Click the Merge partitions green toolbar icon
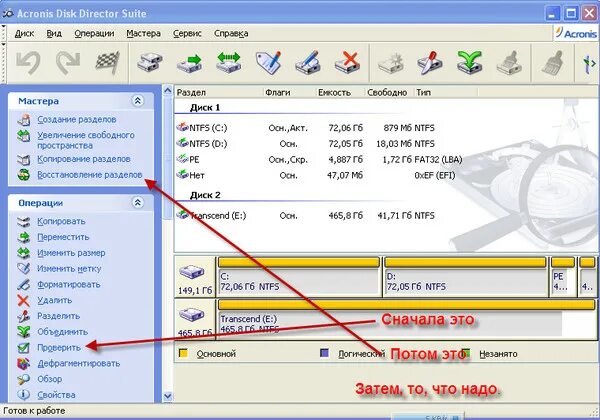The width and height of the screenshot is (600, 420). [x=470, y=62]
